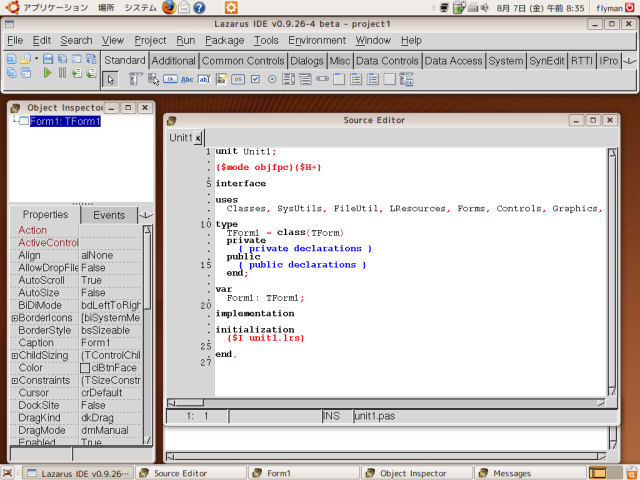Pick the TToggleBox component icon
This screenshot has height=480, width=640.
(238, 79)
